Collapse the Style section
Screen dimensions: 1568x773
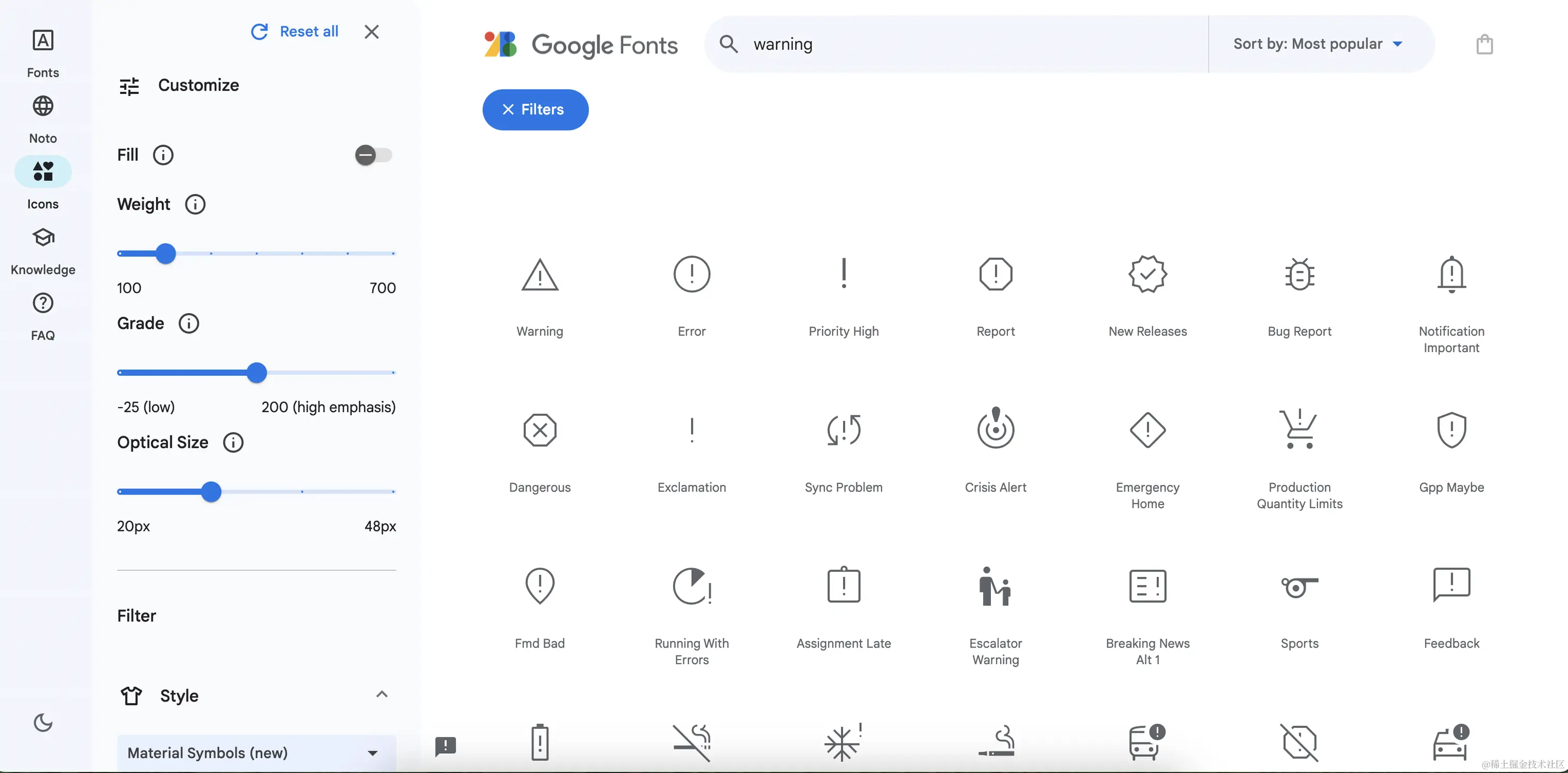[382, 695]
